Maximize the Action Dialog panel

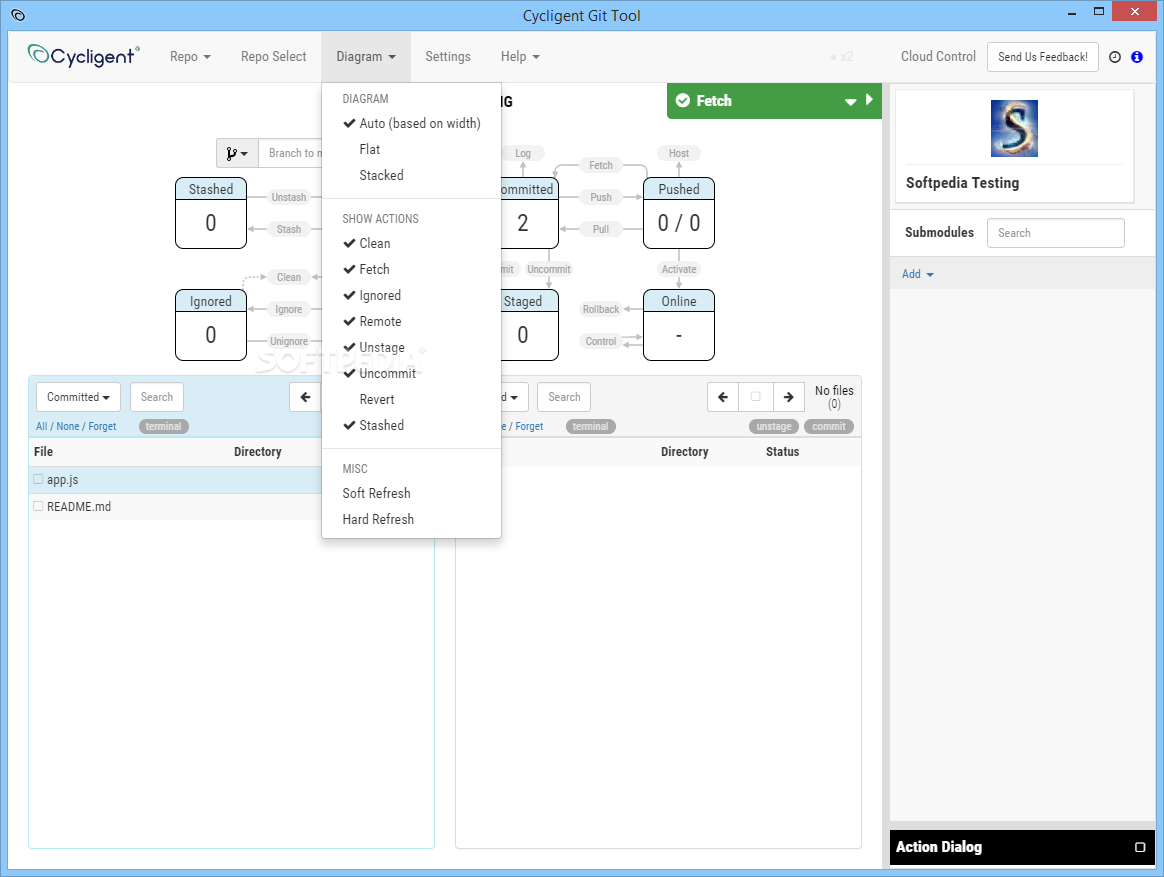tap(1140, 847)
